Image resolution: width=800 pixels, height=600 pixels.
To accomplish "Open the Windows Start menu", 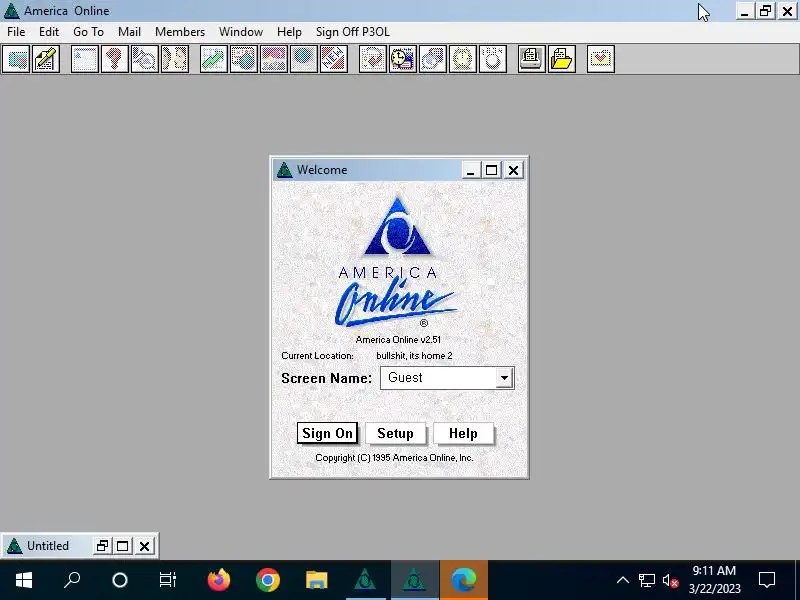I will coord(24,580).
